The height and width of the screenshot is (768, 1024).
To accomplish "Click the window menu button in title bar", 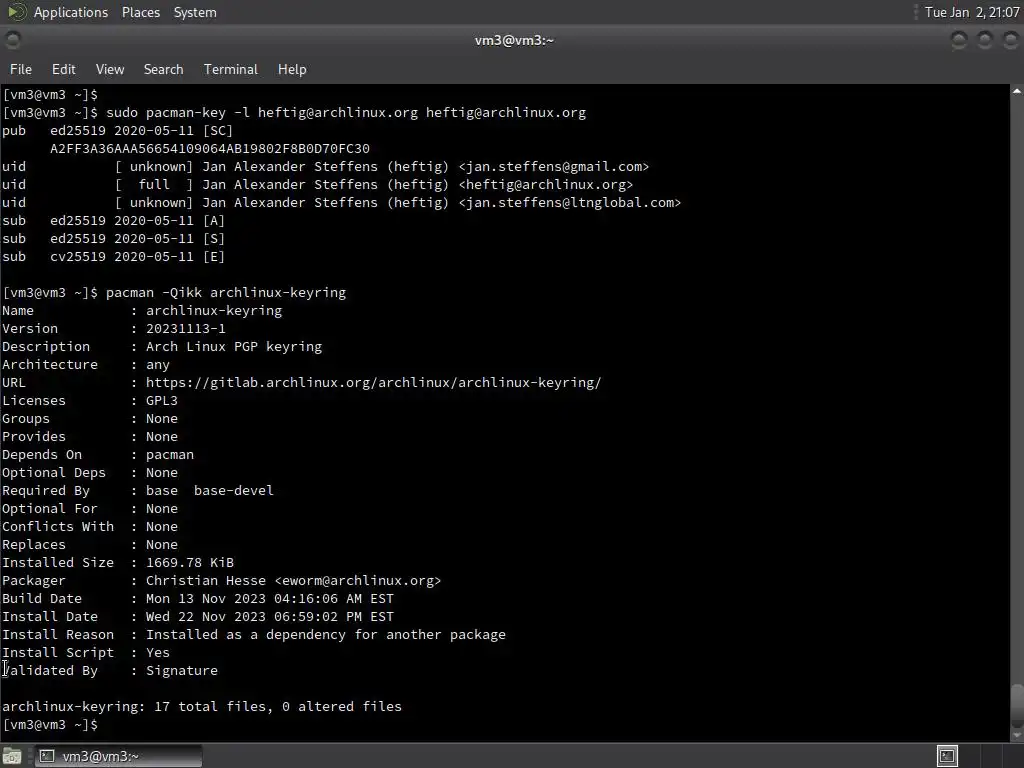I will (x=12, y=40).
